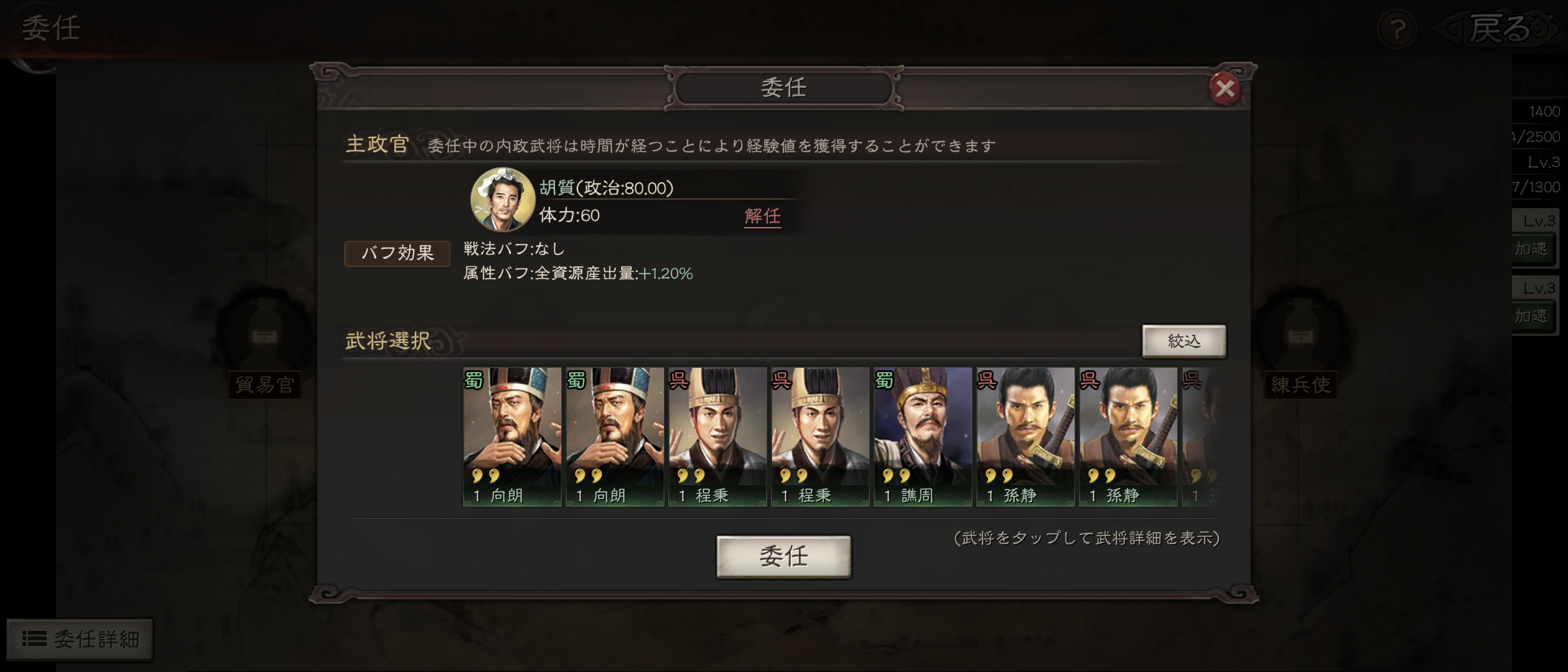Go back with the 戻る button
Screen dimensions: 1568x672
click(1500, 29)
